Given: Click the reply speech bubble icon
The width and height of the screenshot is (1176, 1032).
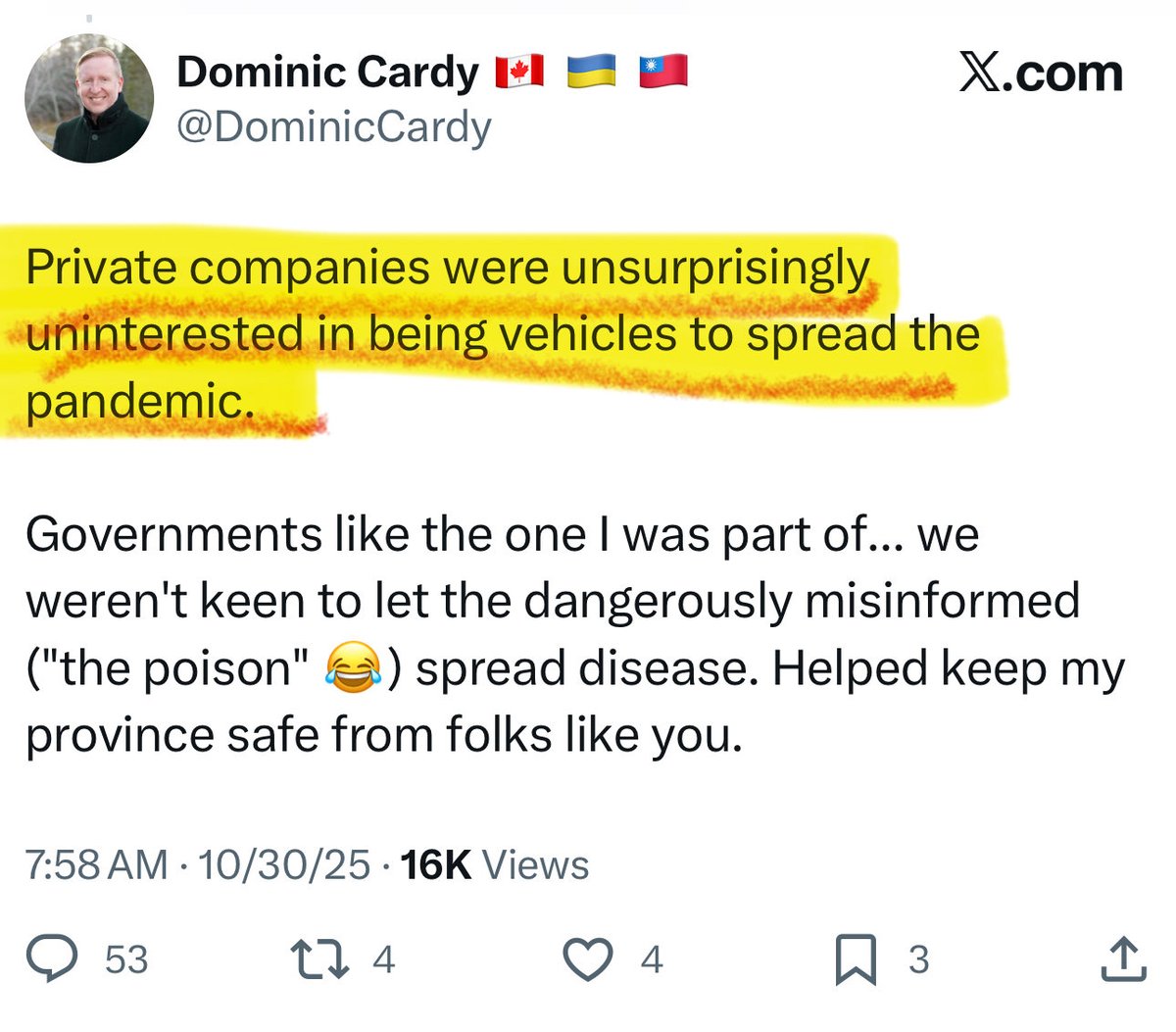Looking at the screenshot, I should tap(52, 958).
